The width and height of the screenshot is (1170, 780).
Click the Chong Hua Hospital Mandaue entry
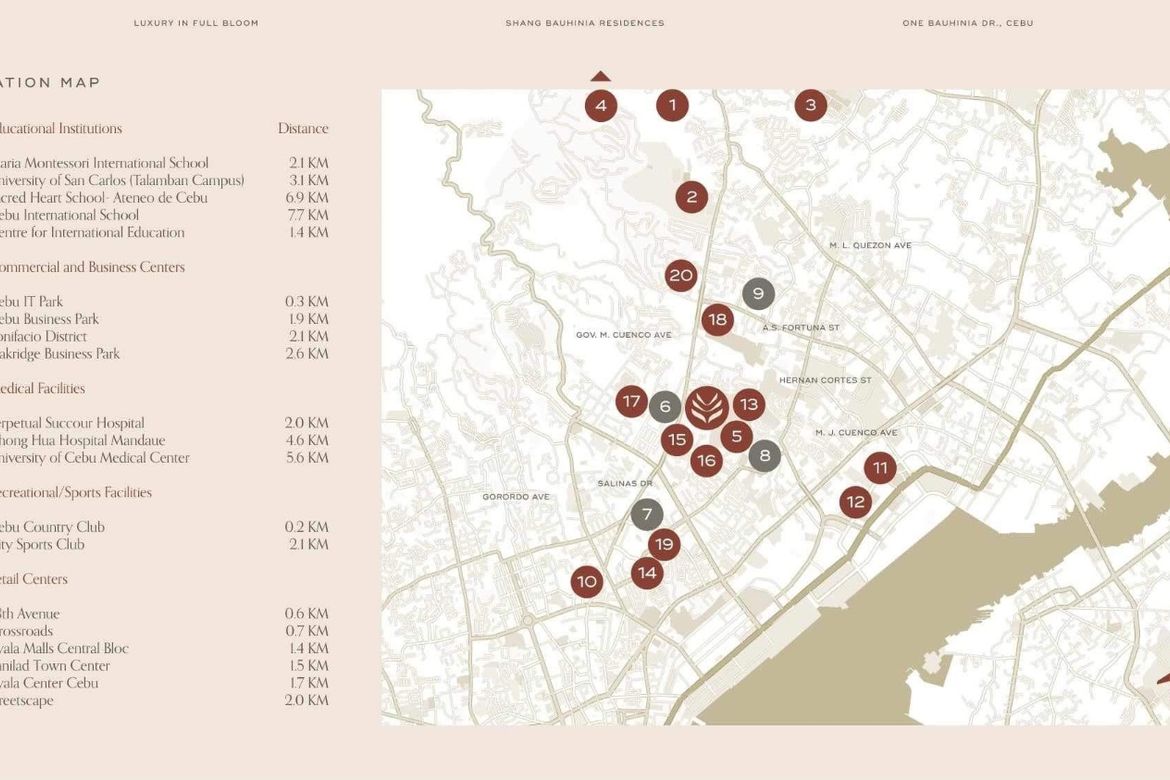[x=82, y=440]
